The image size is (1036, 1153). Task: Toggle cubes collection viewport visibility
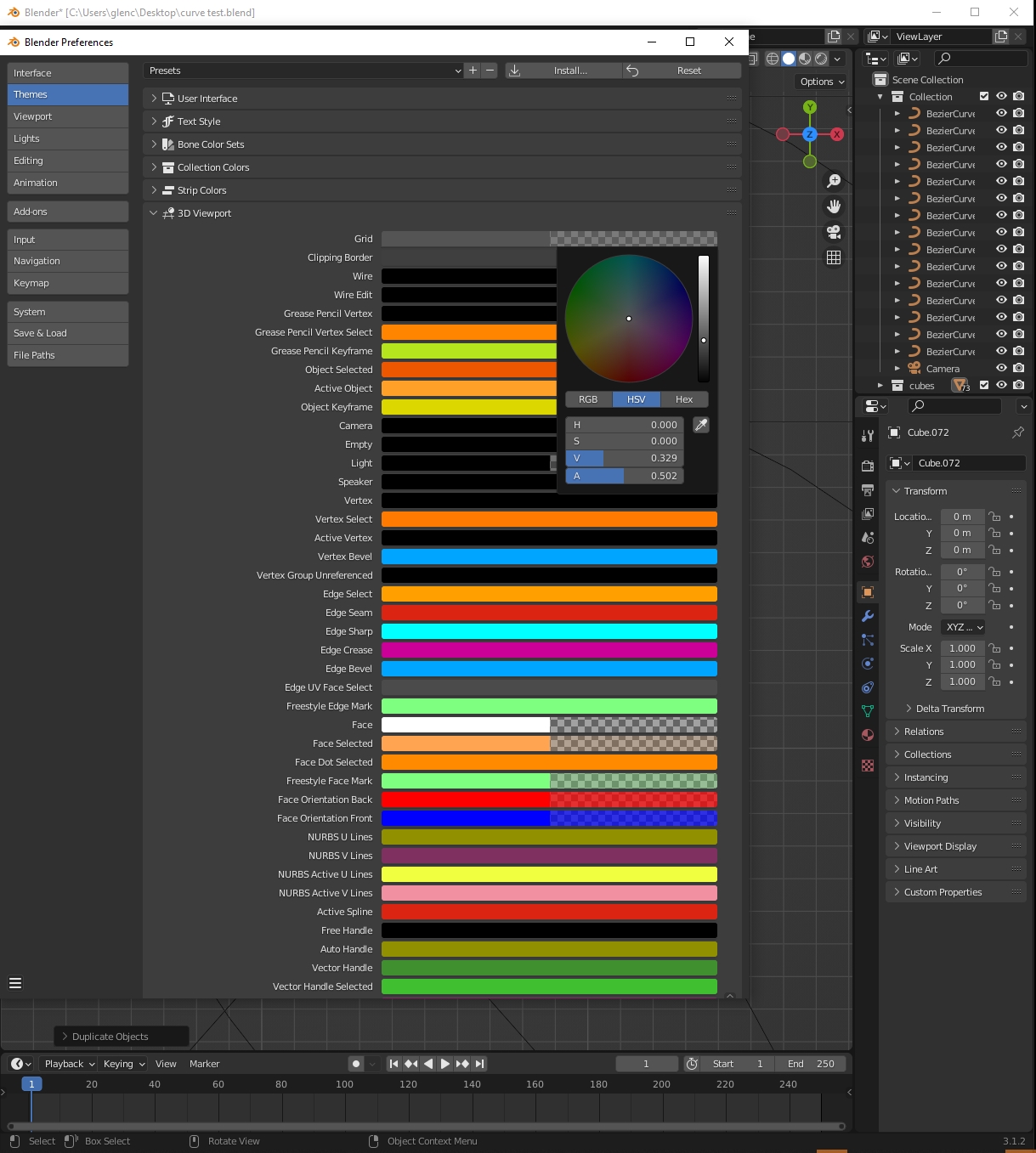pyautogui.click(x=1001, y=386)
